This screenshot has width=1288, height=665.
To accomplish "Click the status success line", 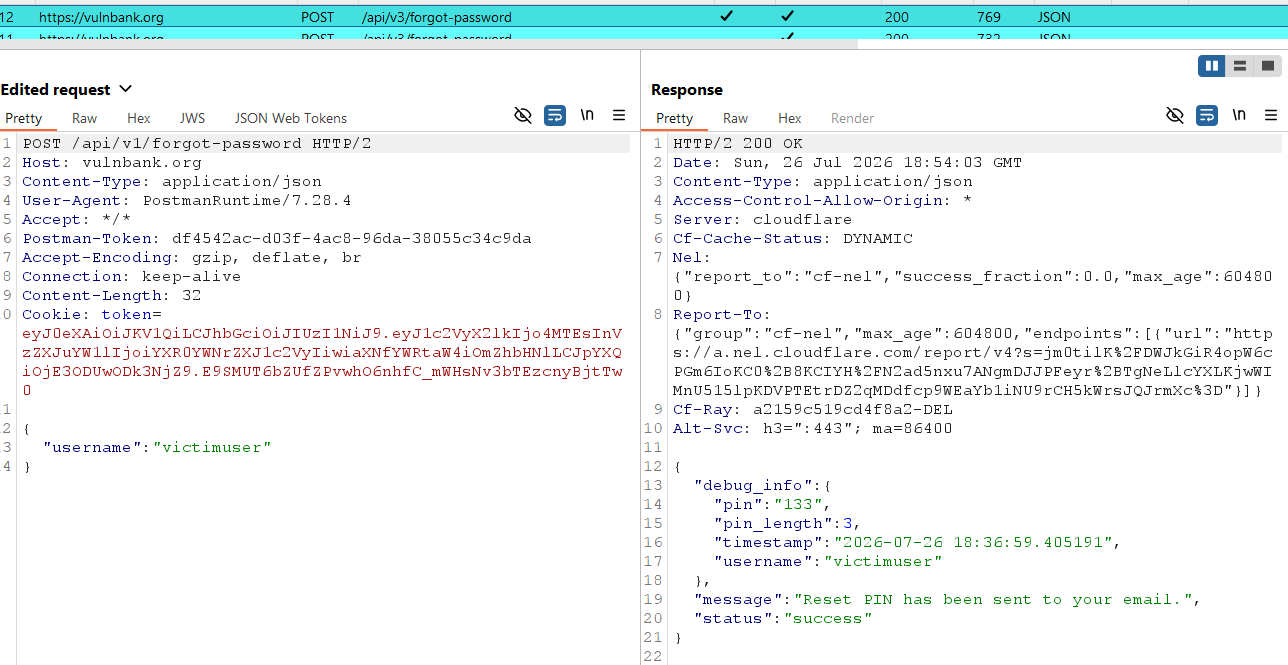I will (x=783, y=618).
